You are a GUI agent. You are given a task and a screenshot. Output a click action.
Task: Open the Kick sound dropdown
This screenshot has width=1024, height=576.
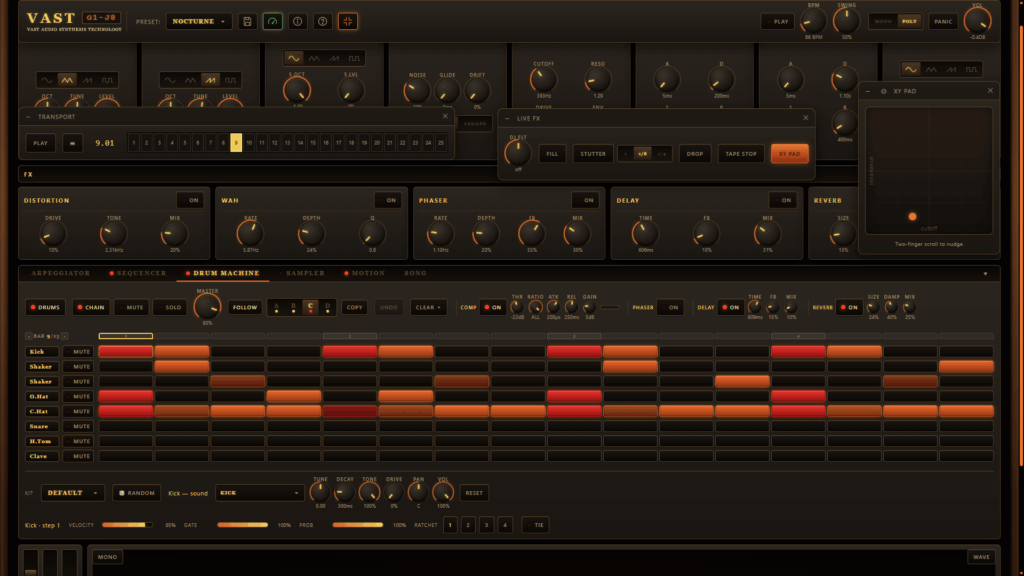point(259,493)
